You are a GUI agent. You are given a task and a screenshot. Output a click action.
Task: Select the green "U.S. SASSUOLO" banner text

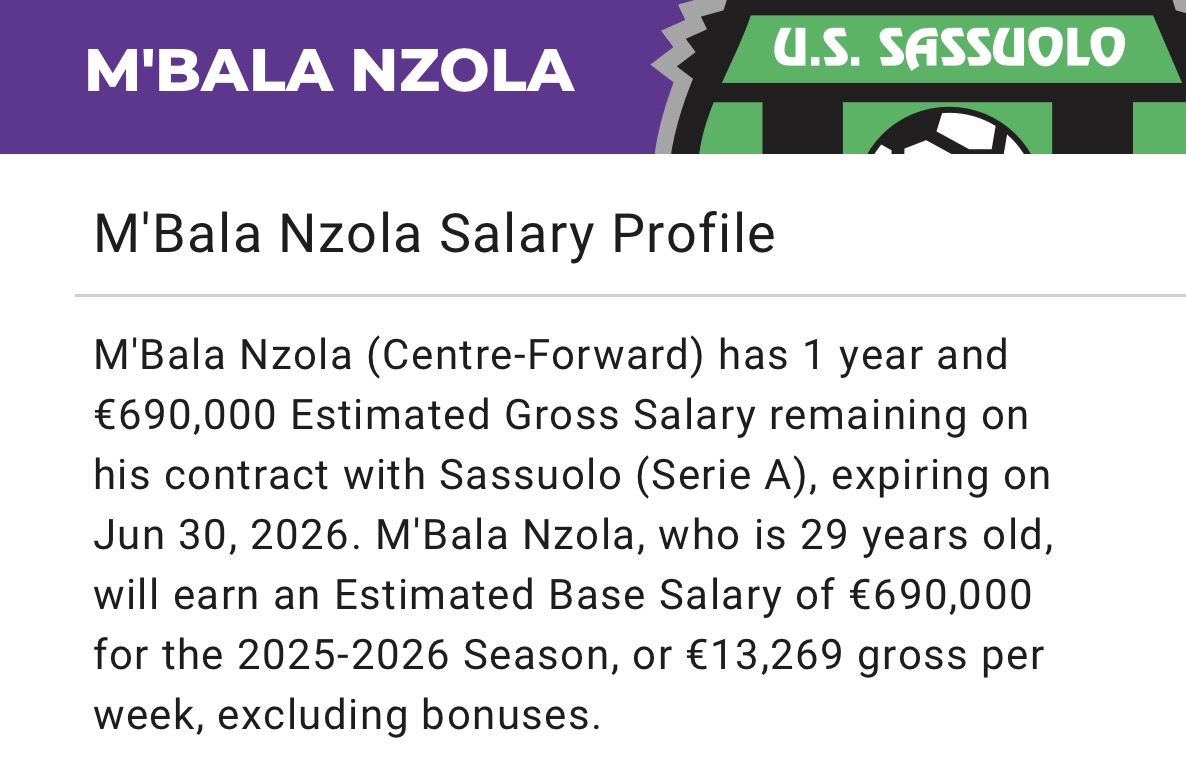tap(949, 47)
